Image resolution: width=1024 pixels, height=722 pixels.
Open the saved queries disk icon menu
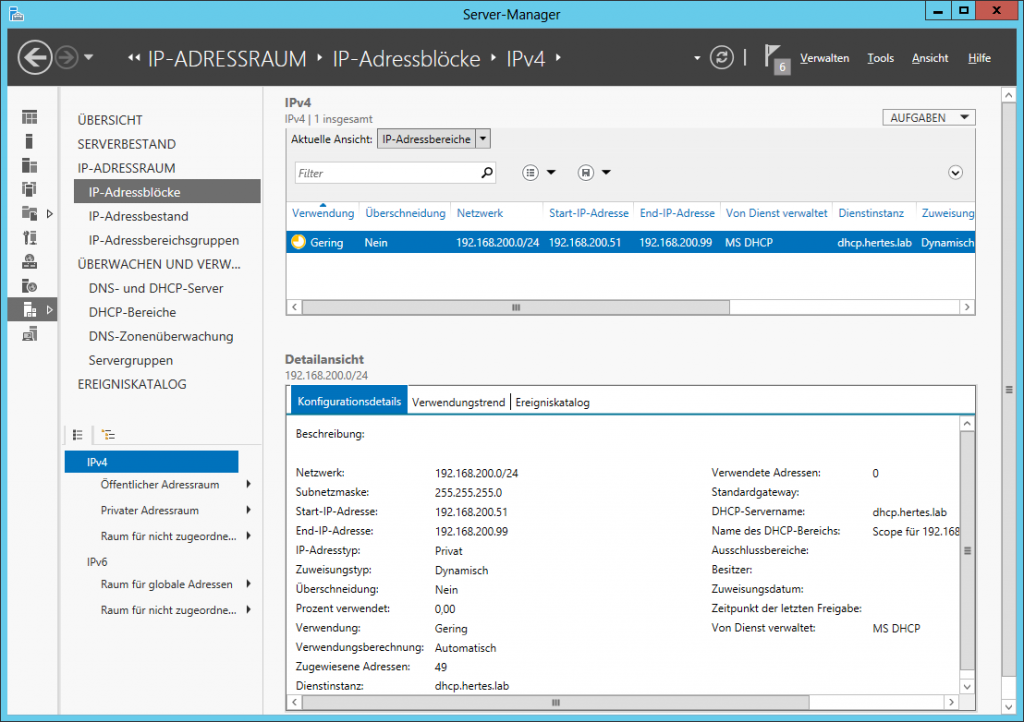click(594, 173)
